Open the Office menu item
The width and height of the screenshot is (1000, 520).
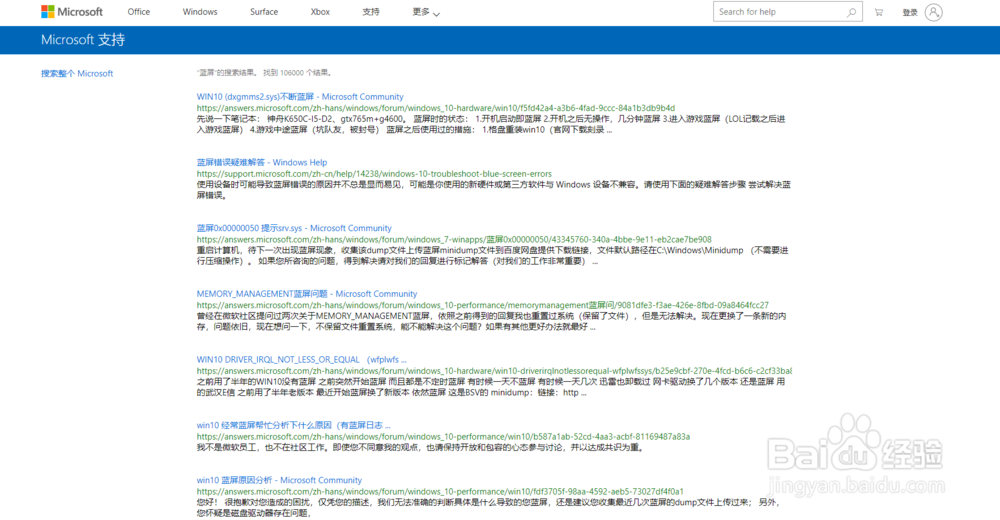(138, 11)
